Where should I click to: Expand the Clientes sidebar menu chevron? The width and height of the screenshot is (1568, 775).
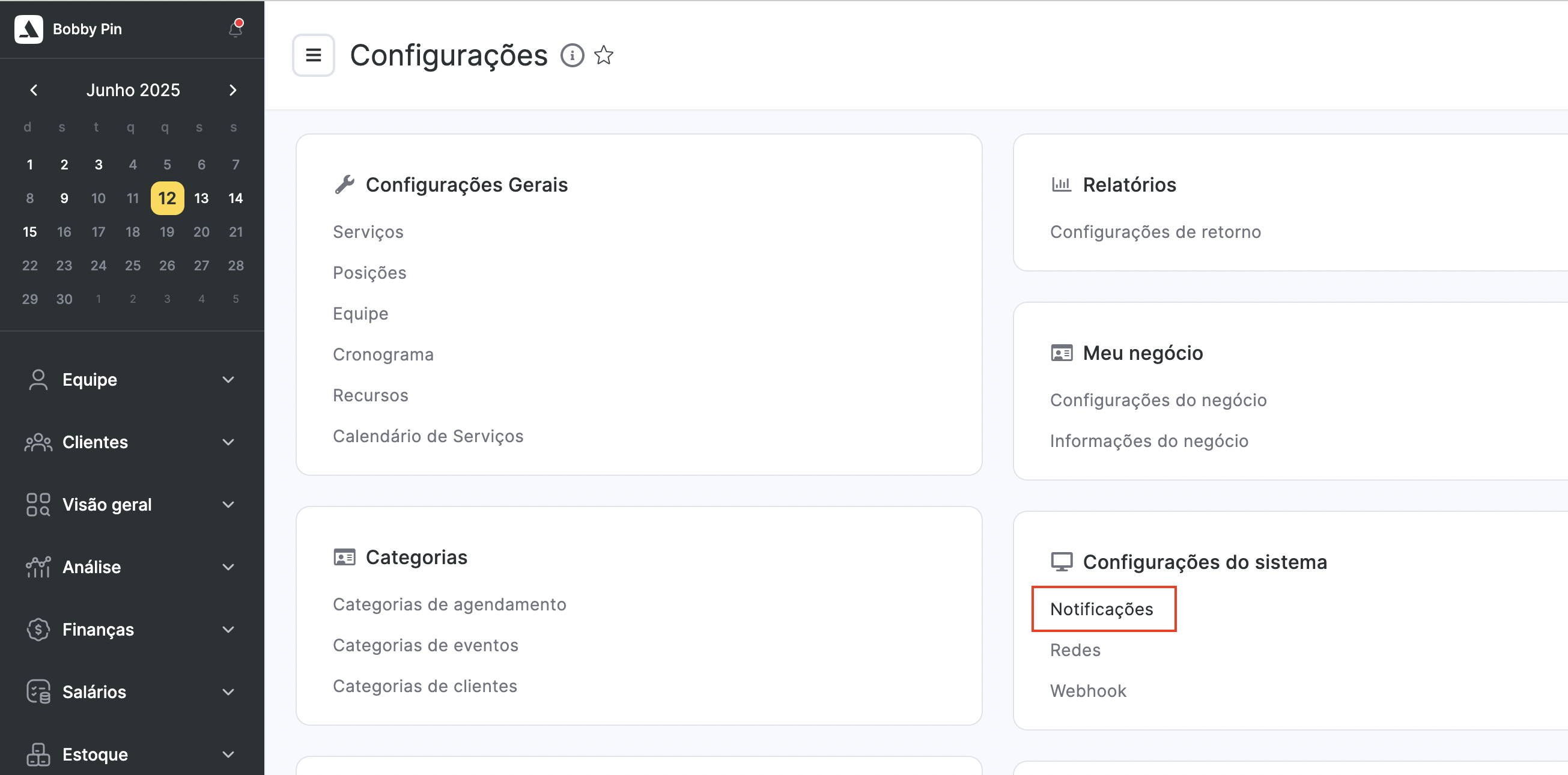pyautogui.click(x=228, y=442)
